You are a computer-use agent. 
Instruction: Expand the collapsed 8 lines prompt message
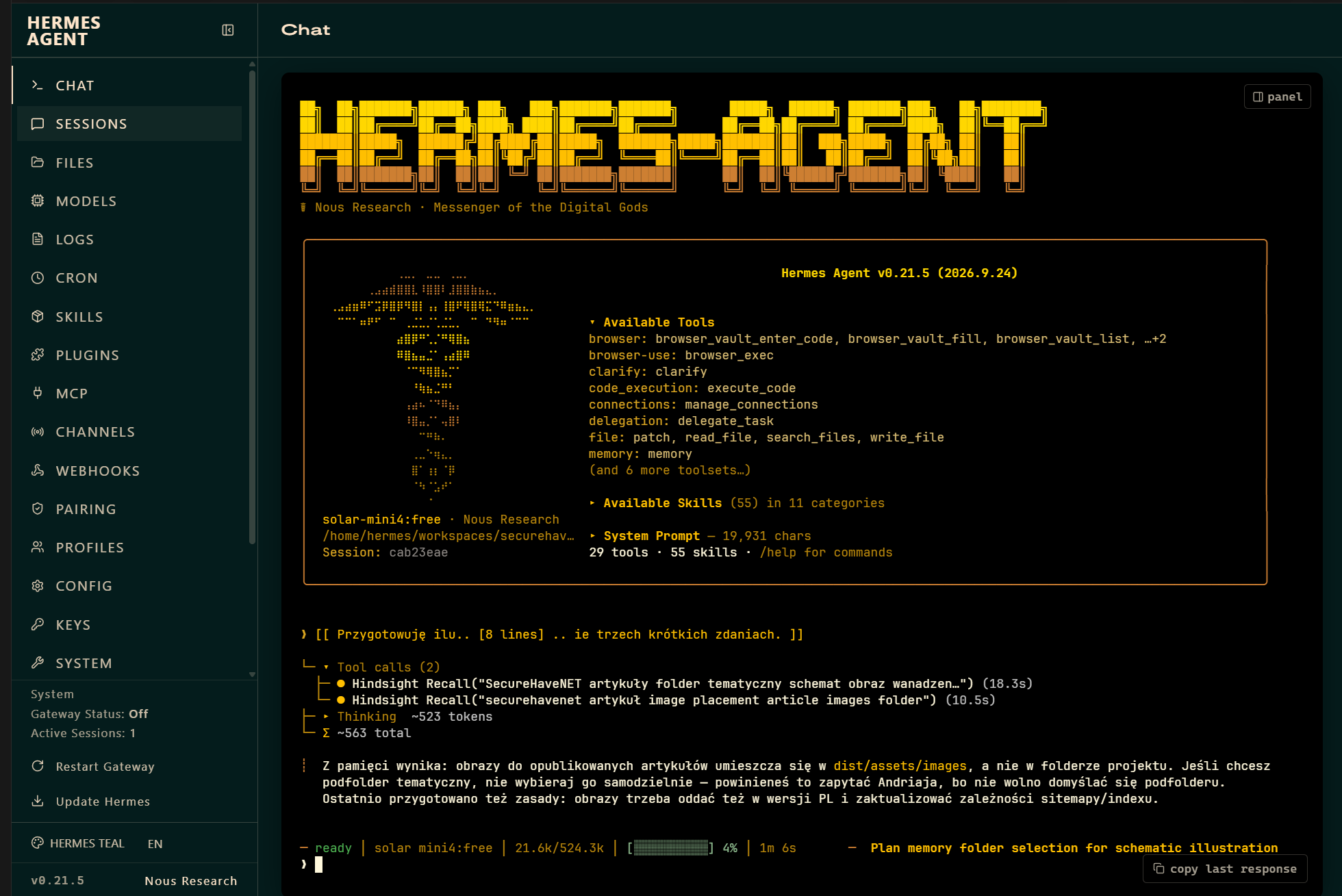[559, 635]
